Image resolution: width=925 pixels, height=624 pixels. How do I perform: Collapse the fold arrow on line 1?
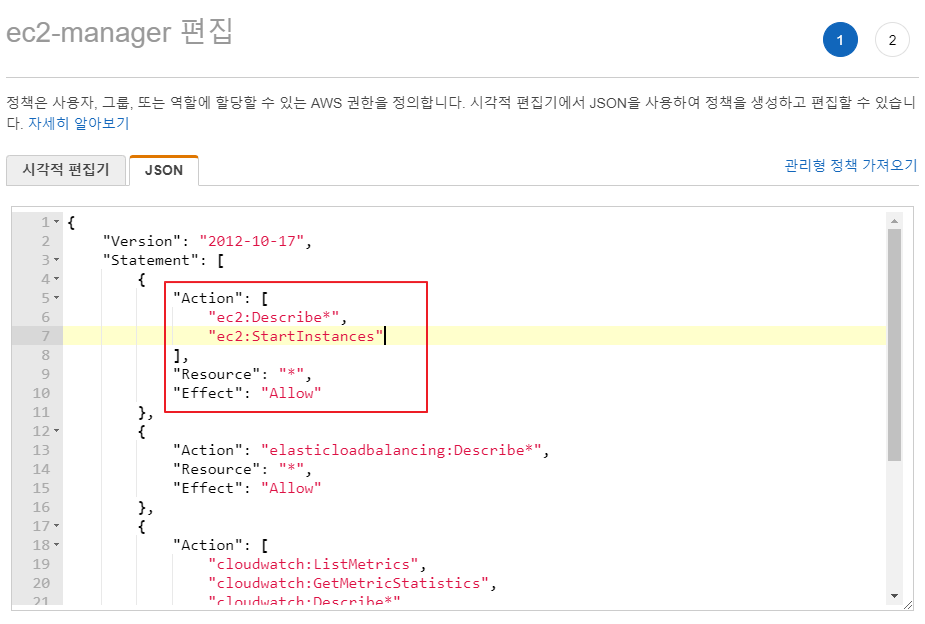57,222
